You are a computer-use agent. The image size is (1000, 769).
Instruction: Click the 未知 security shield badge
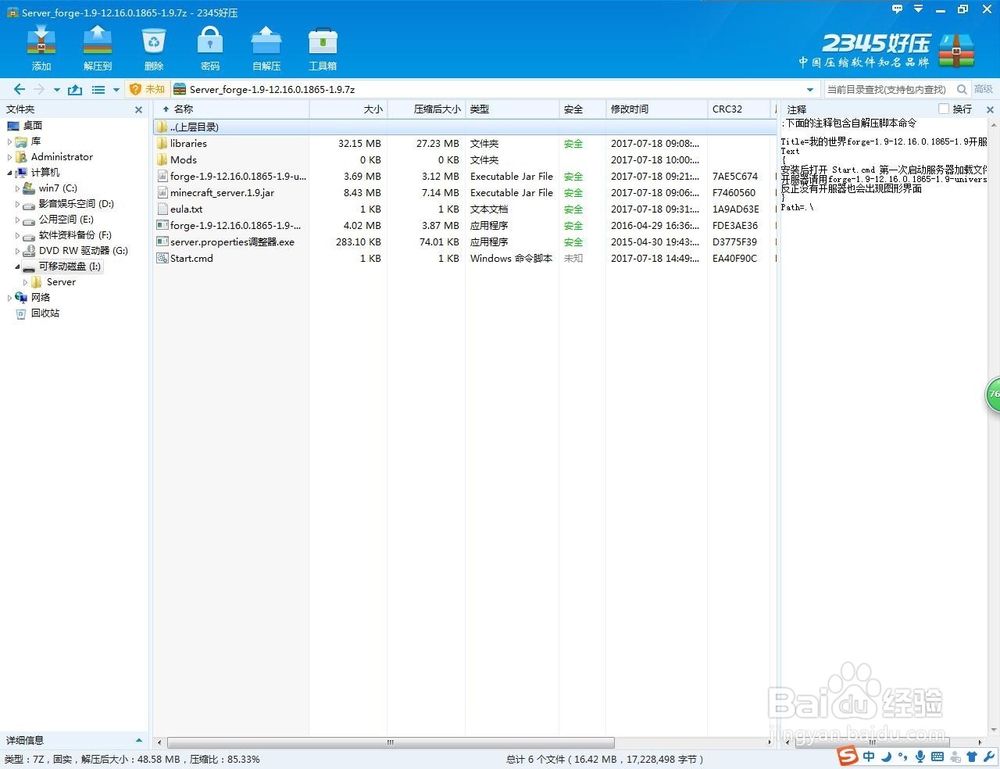(147, 89)
